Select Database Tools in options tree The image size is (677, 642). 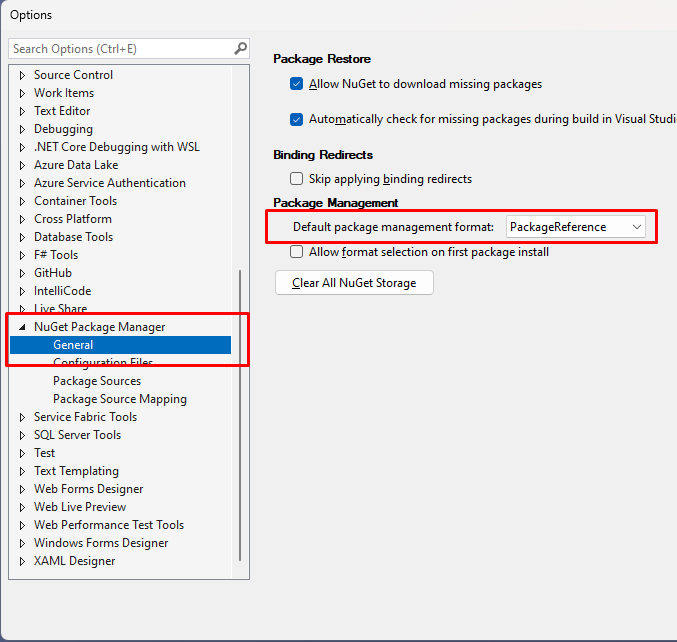(x=73, y=237)
